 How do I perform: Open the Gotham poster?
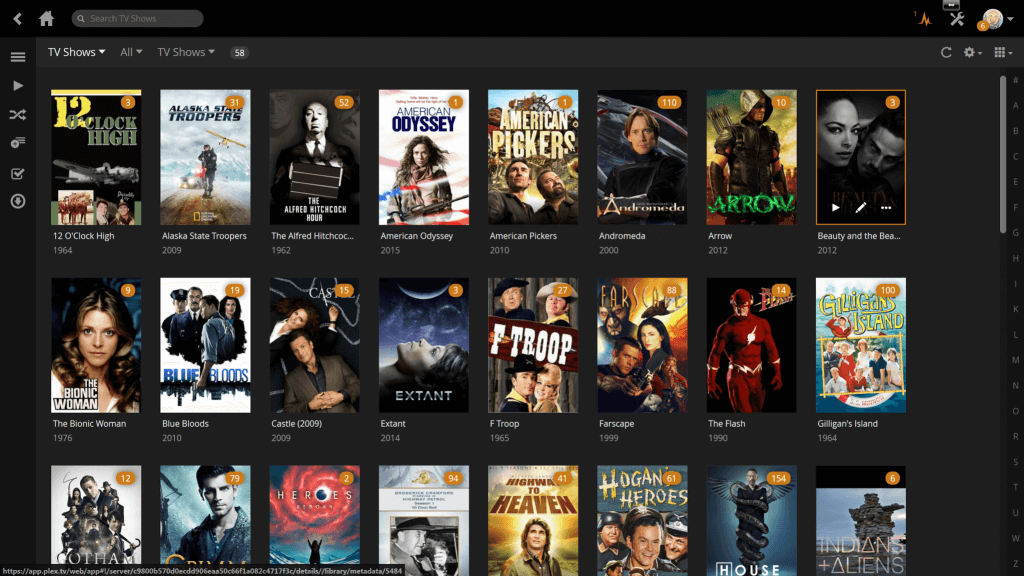pos(96,520)
